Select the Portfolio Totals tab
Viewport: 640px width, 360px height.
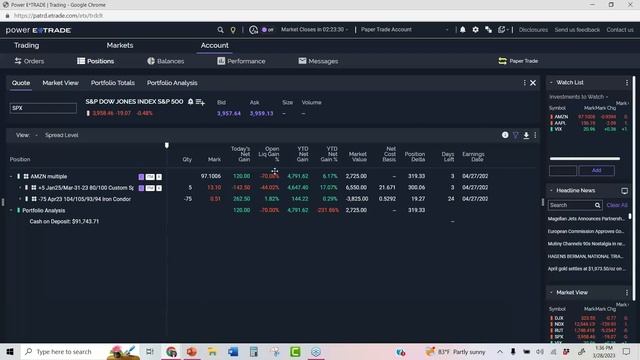(113, 83)
